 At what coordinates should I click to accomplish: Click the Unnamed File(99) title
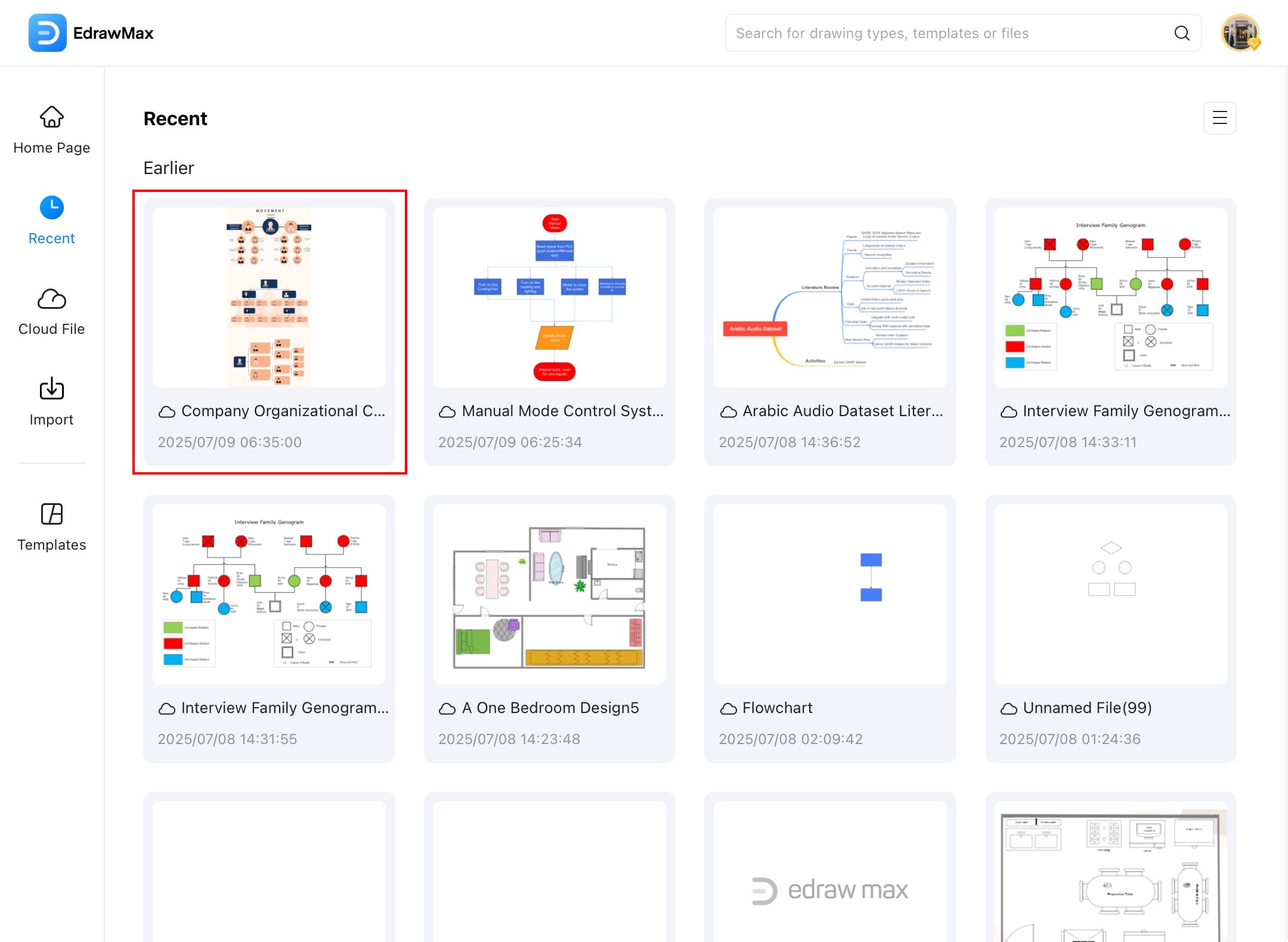[1087, 708]
